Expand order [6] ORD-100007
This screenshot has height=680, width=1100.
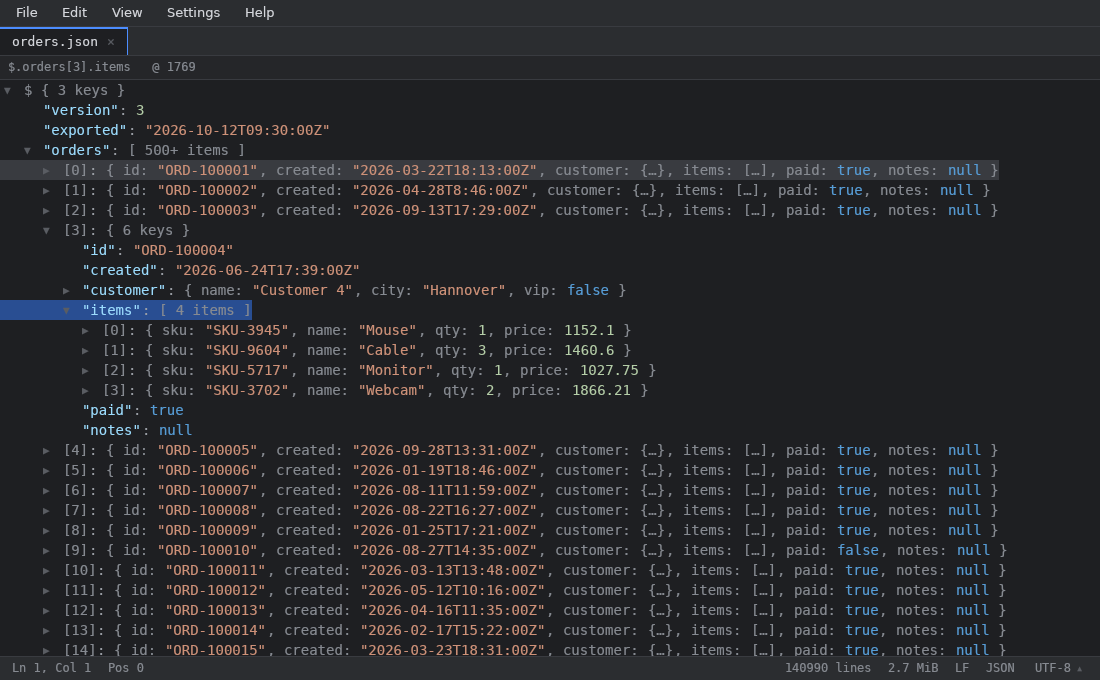pyautogui.click(x=46, y=491)
